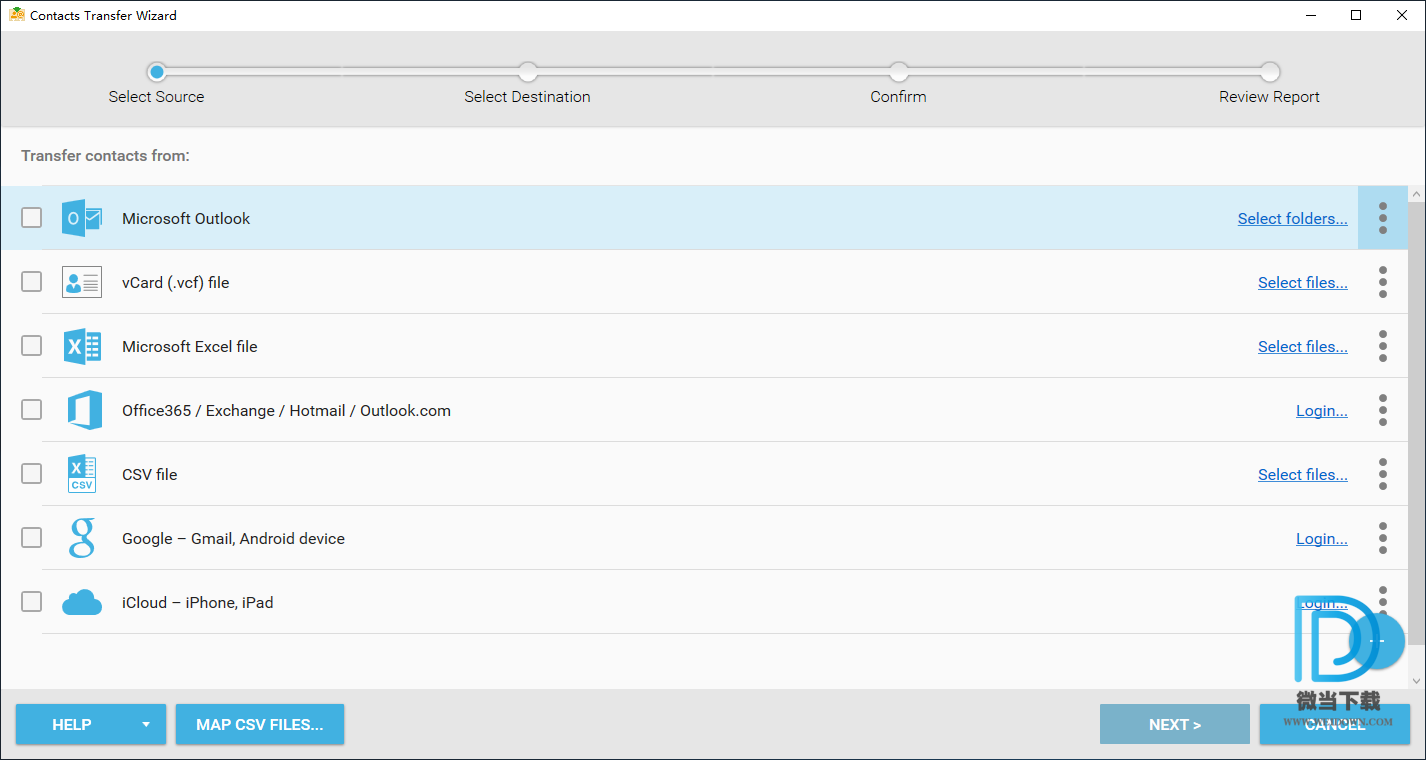Click the MAP CSV FILES... button
The image size is (1426, 760).
point(260,725)
